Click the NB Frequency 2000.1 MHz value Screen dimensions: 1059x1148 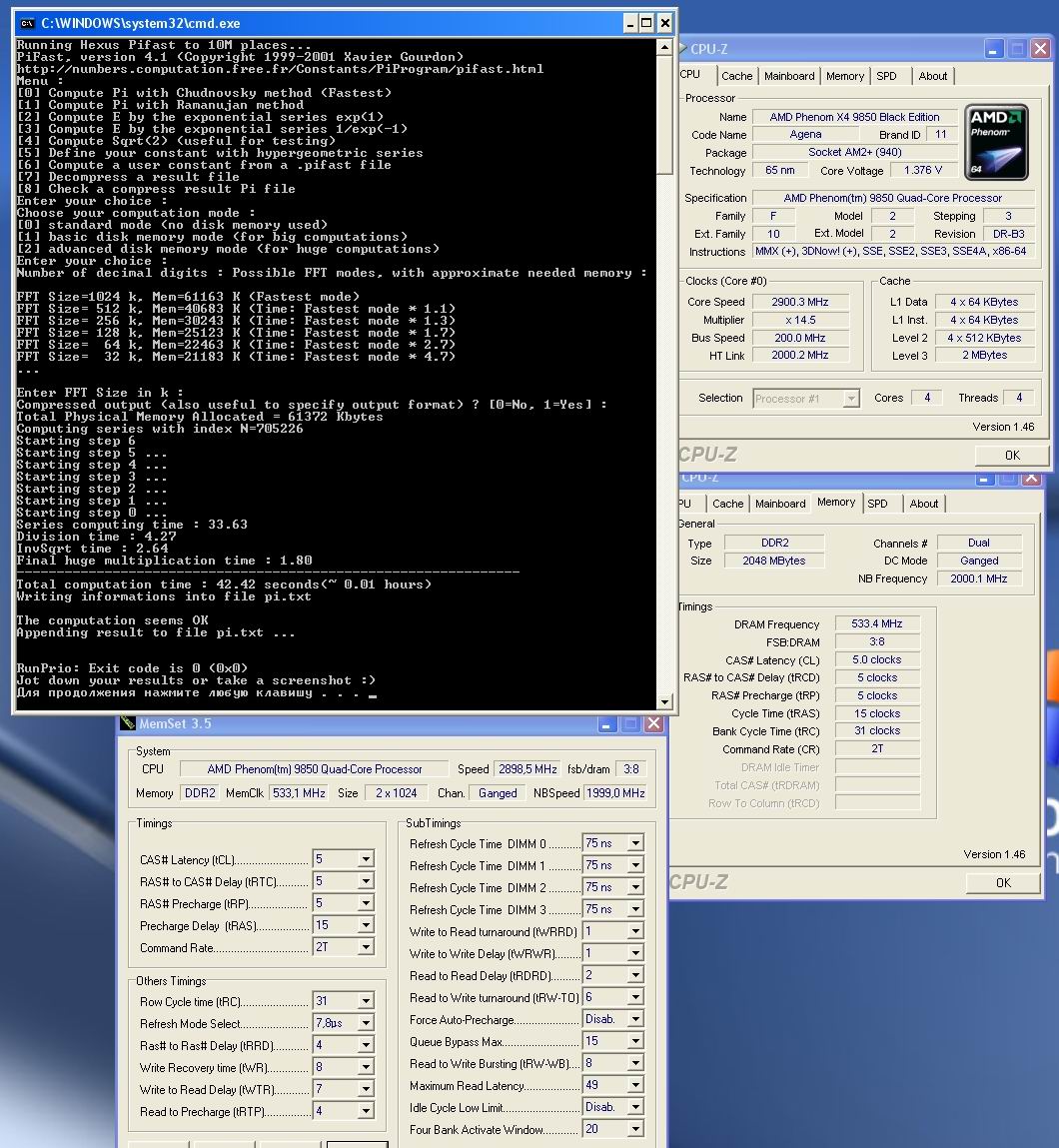(x=978, y=578)
